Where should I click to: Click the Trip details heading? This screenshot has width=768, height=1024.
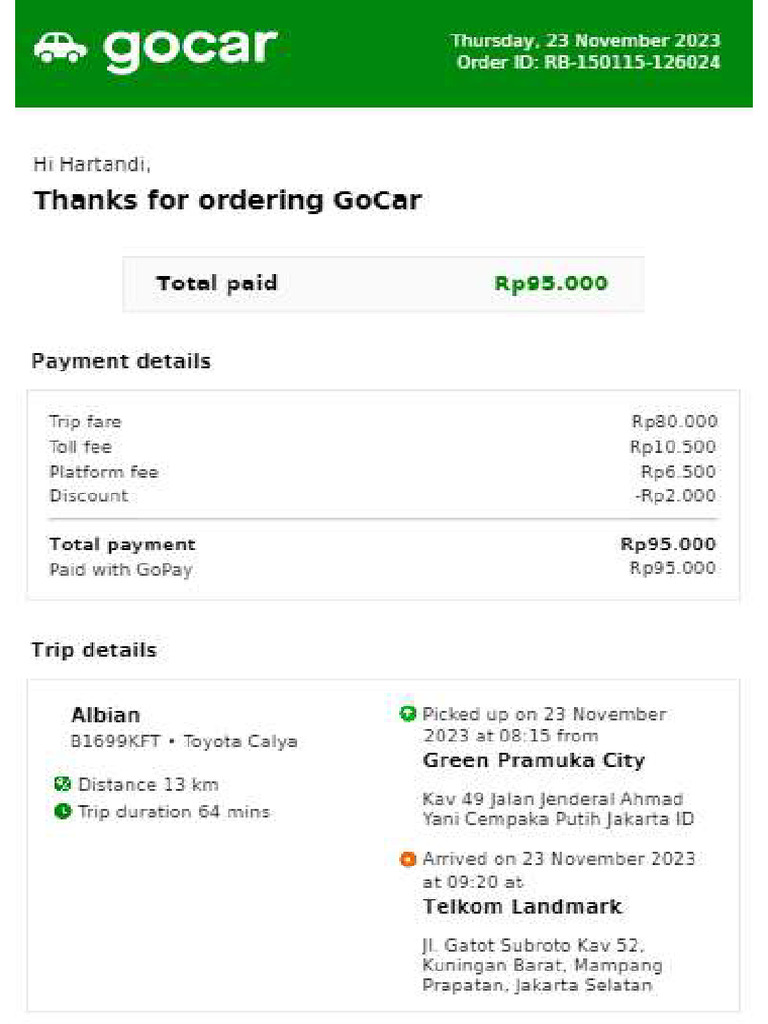(x=94, y=650)
